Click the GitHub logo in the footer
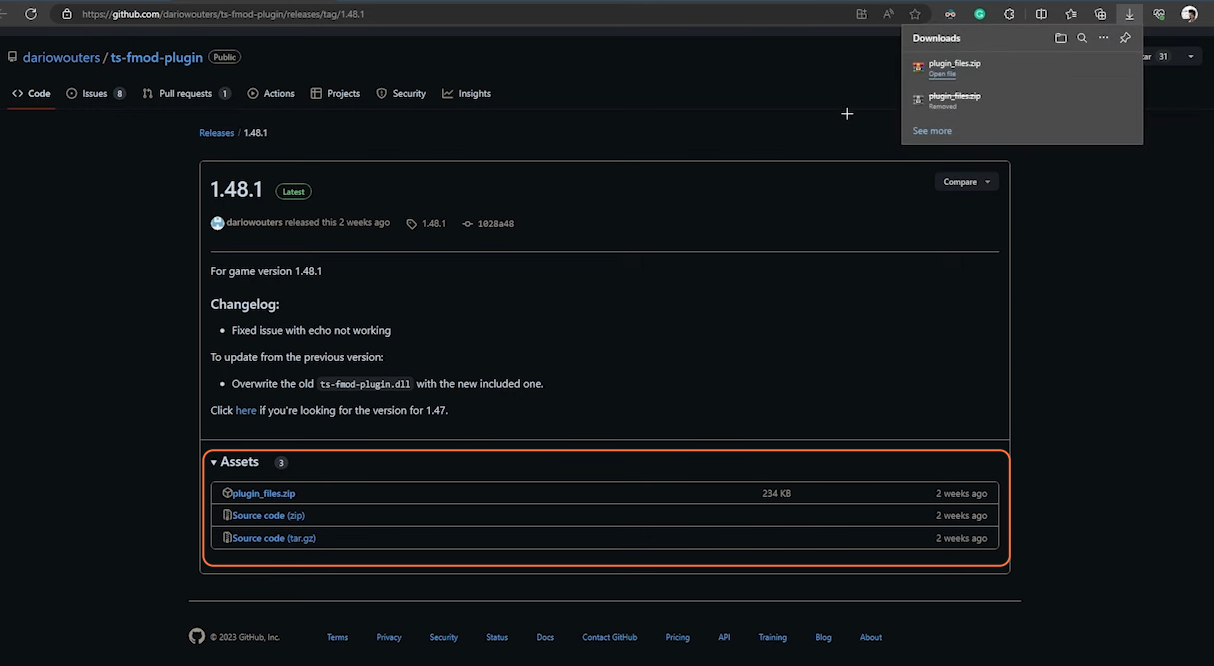The height and width of the screenshot is (666, 1214). pos(197,636)
